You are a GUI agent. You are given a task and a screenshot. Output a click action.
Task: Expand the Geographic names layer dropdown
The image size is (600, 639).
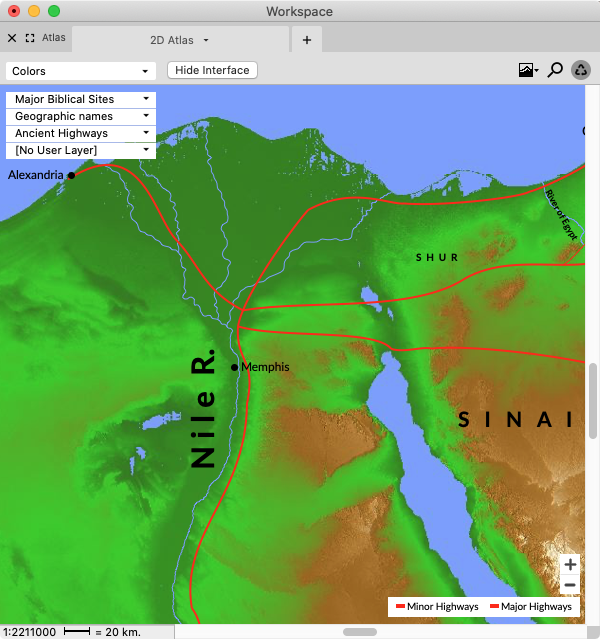coord(81,116)
